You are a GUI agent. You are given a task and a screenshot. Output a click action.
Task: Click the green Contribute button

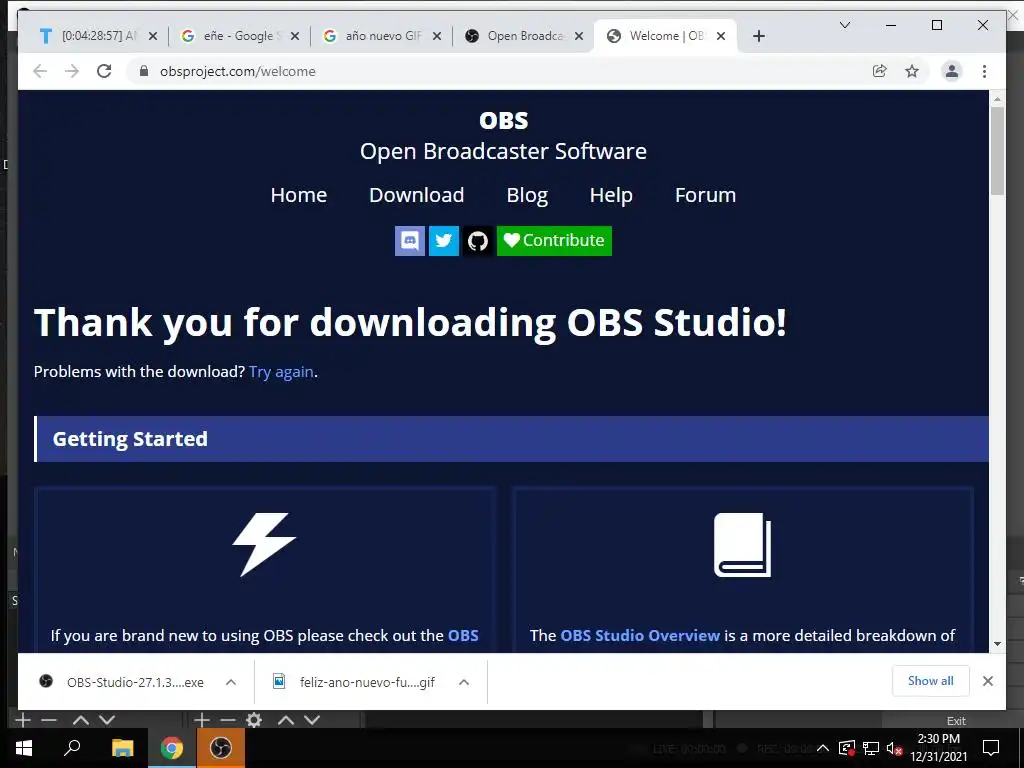[x=554, y=241]
